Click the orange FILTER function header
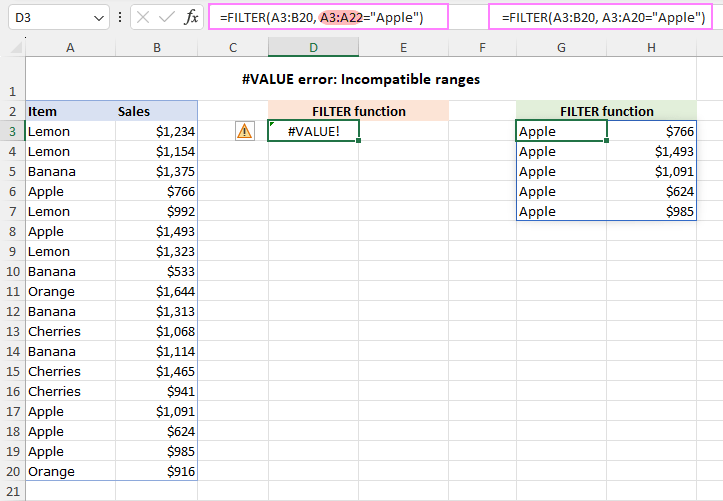This screenshot has width=723, height=501. (359, 111)
